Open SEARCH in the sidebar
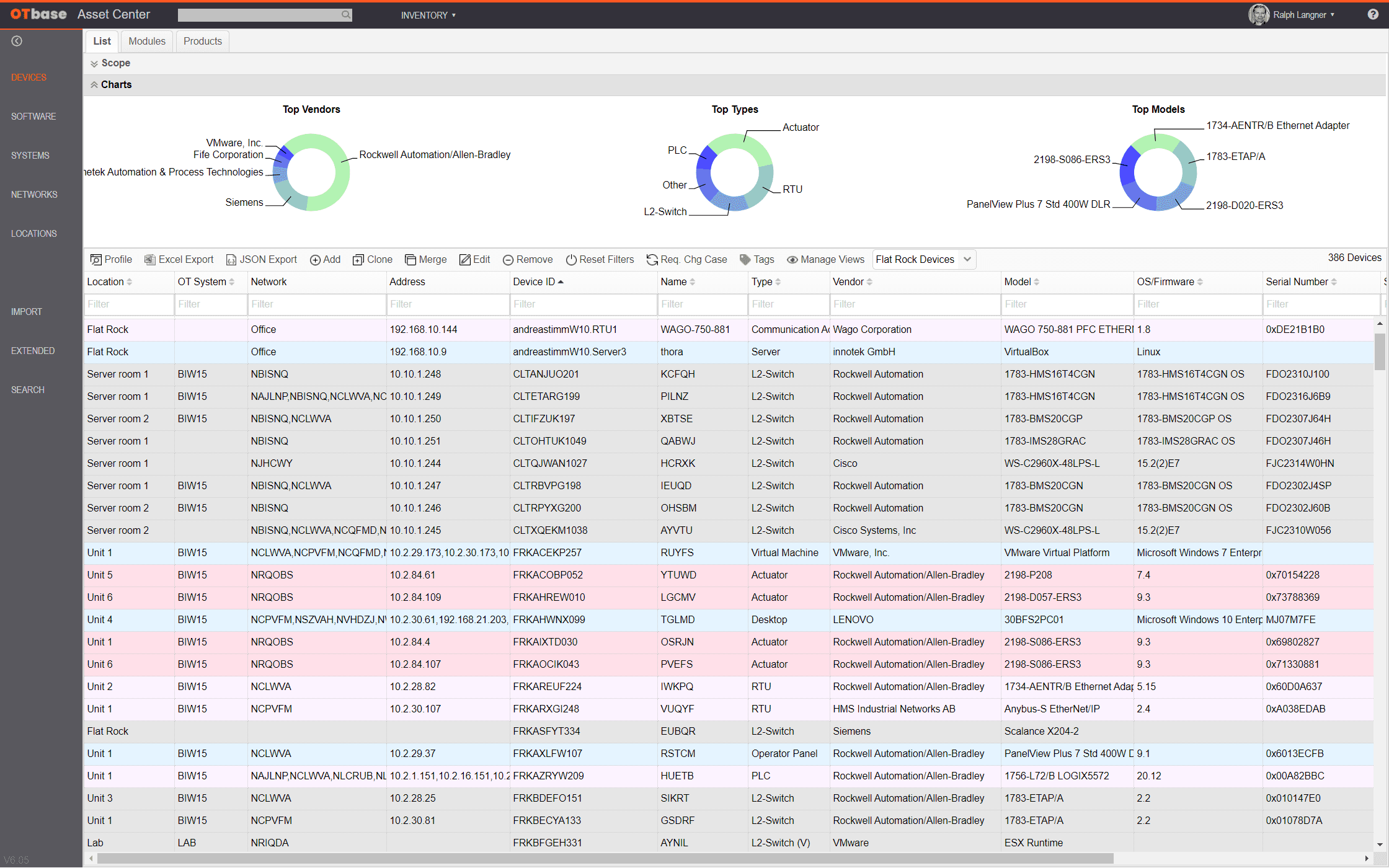1389x868 pixels. (27, 390)
